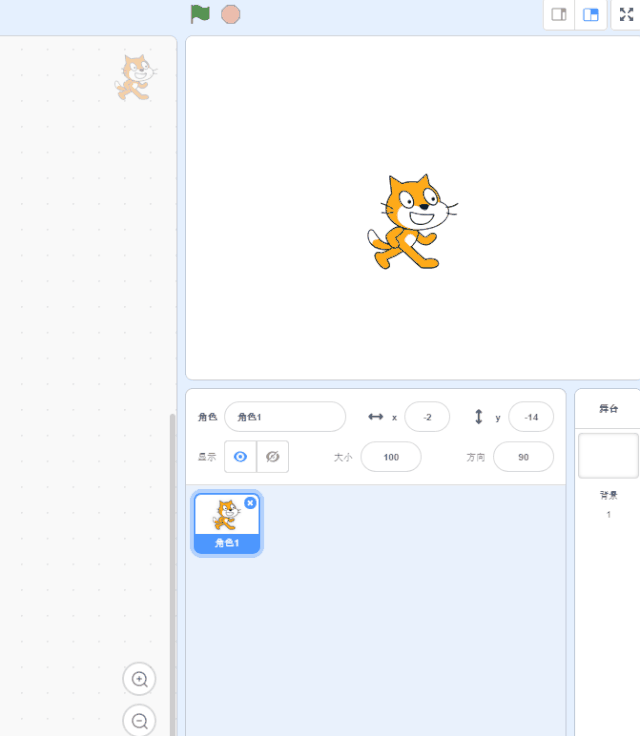This screenshot has height=736, width=640.
Task: Click the 方向 direction label
Action: tap(476, 457)
